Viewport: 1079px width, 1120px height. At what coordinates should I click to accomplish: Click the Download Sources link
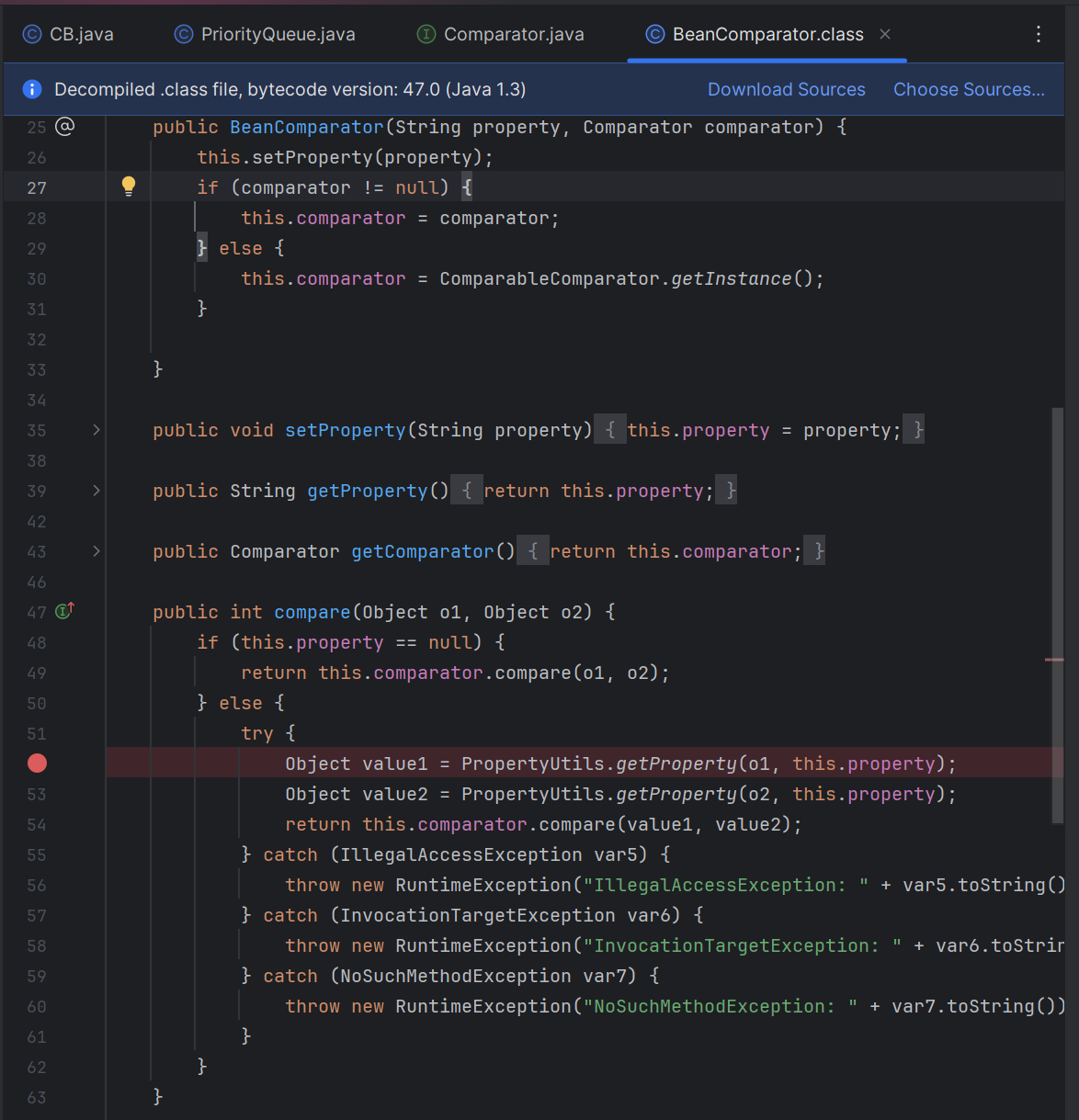pos(787,89)
